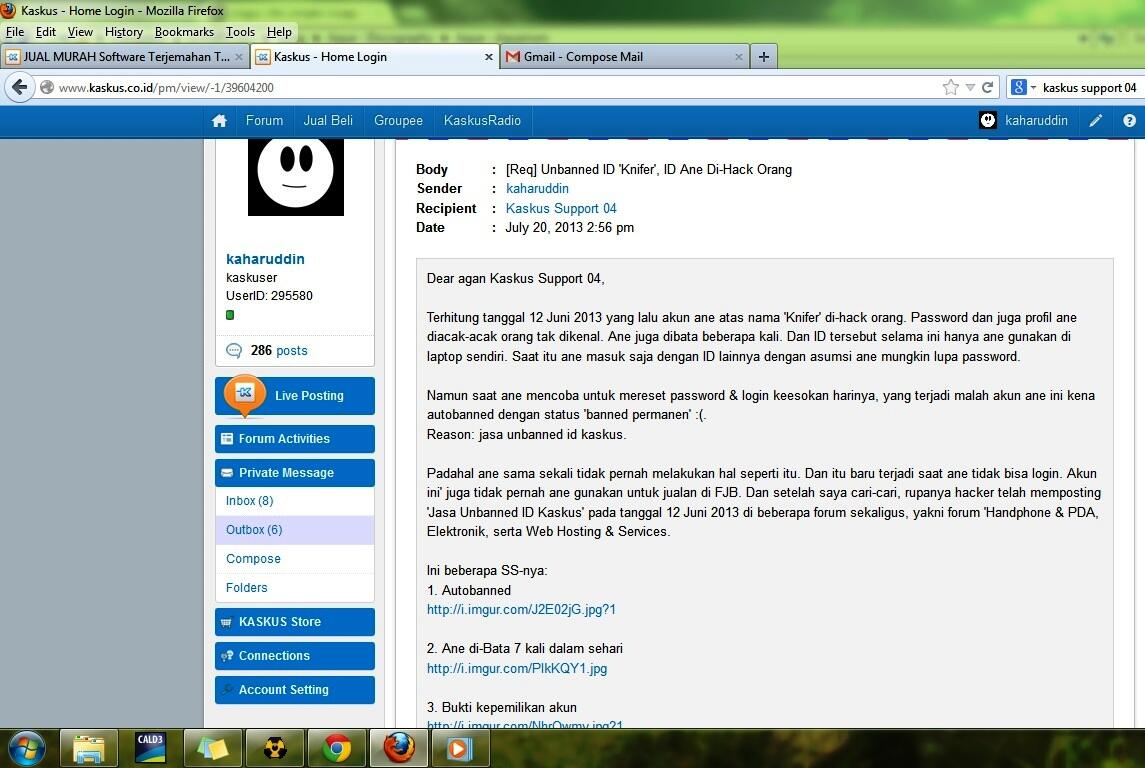This screenshot has width=1145, height=768.
Task: Open the Edit menu
Action: click(45, 32)
